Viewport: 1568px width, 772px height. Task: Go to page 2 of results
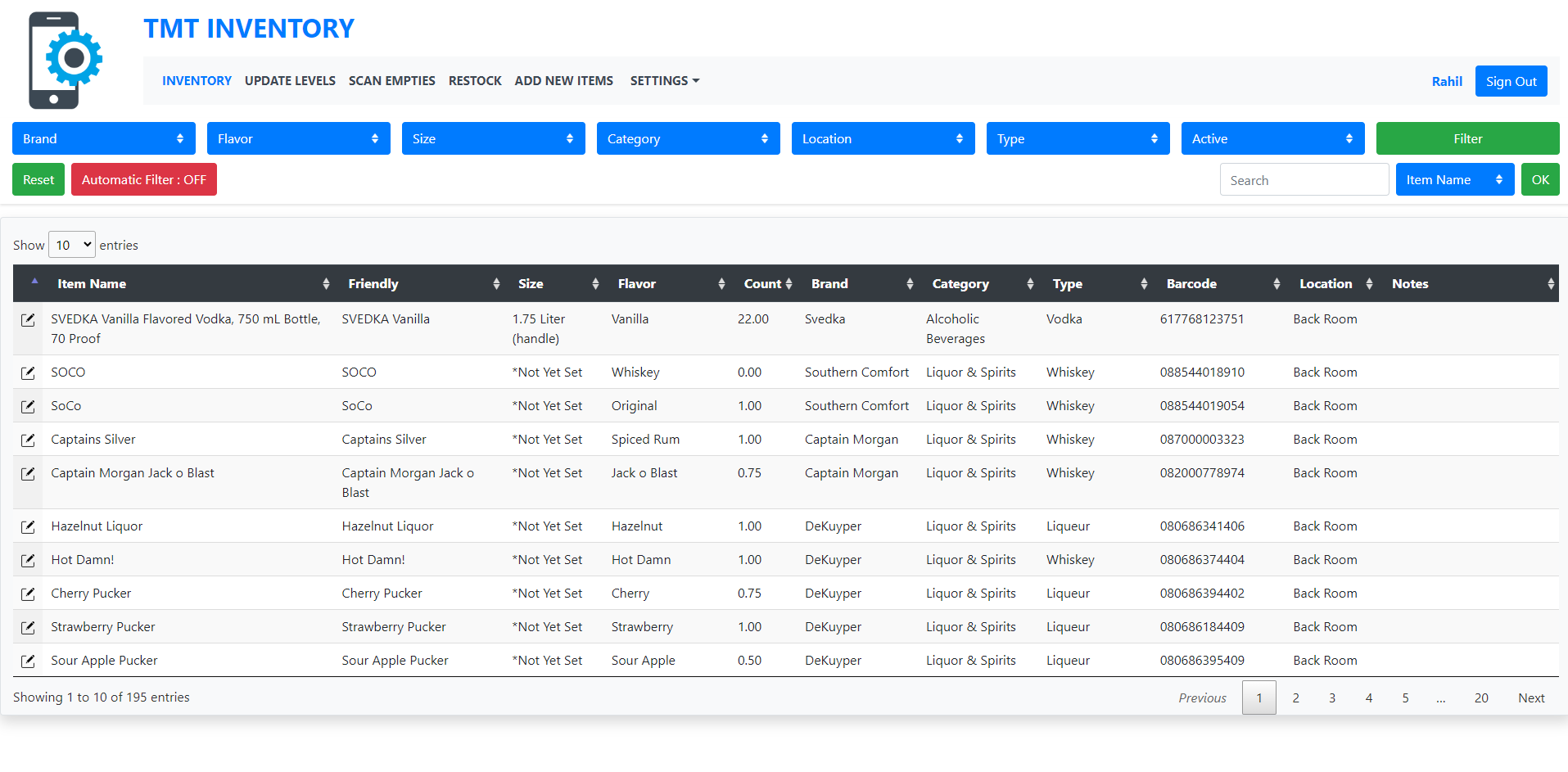pyautogui.click(x=1295, y=698)
